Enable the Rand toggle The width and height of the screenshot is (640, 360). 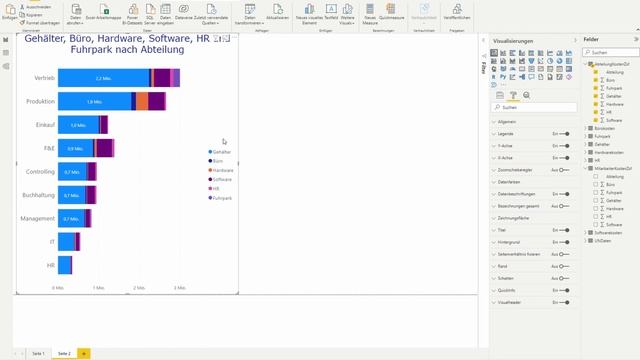tap(564, 266)
